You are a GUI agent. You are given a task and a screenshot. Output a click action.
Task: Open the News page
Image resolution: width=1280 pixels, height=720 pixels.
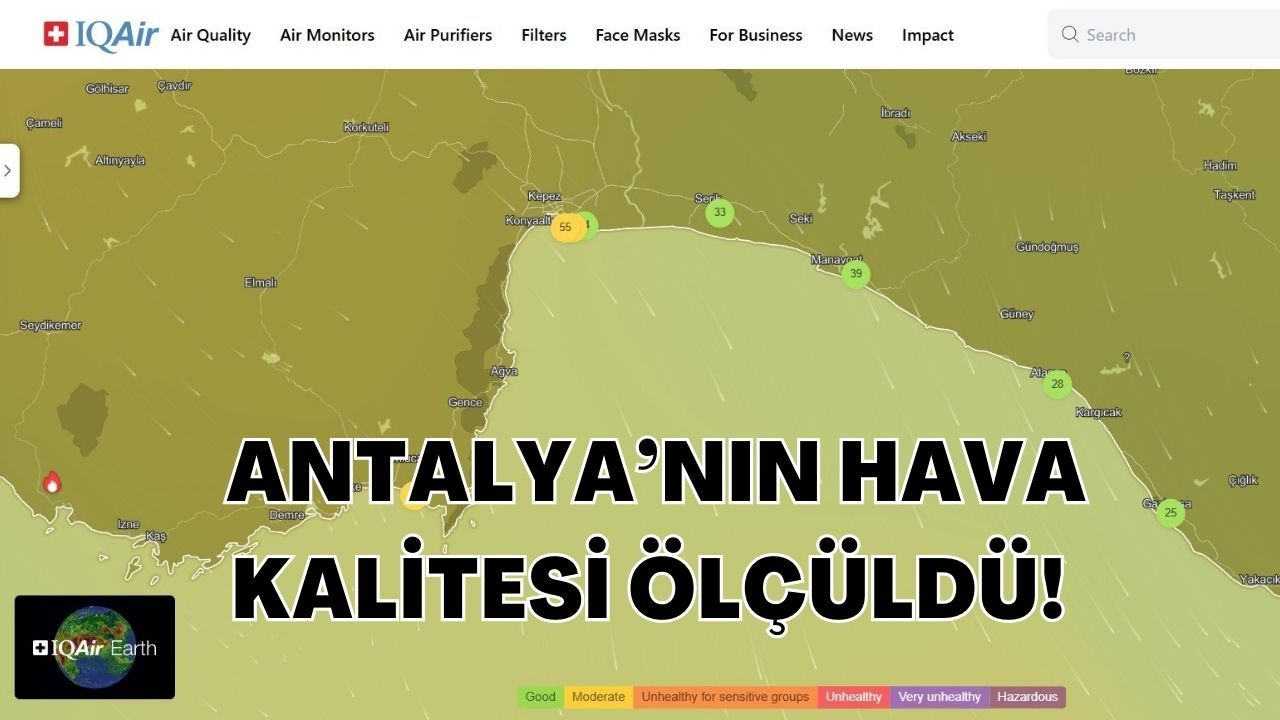pos(852,35)
